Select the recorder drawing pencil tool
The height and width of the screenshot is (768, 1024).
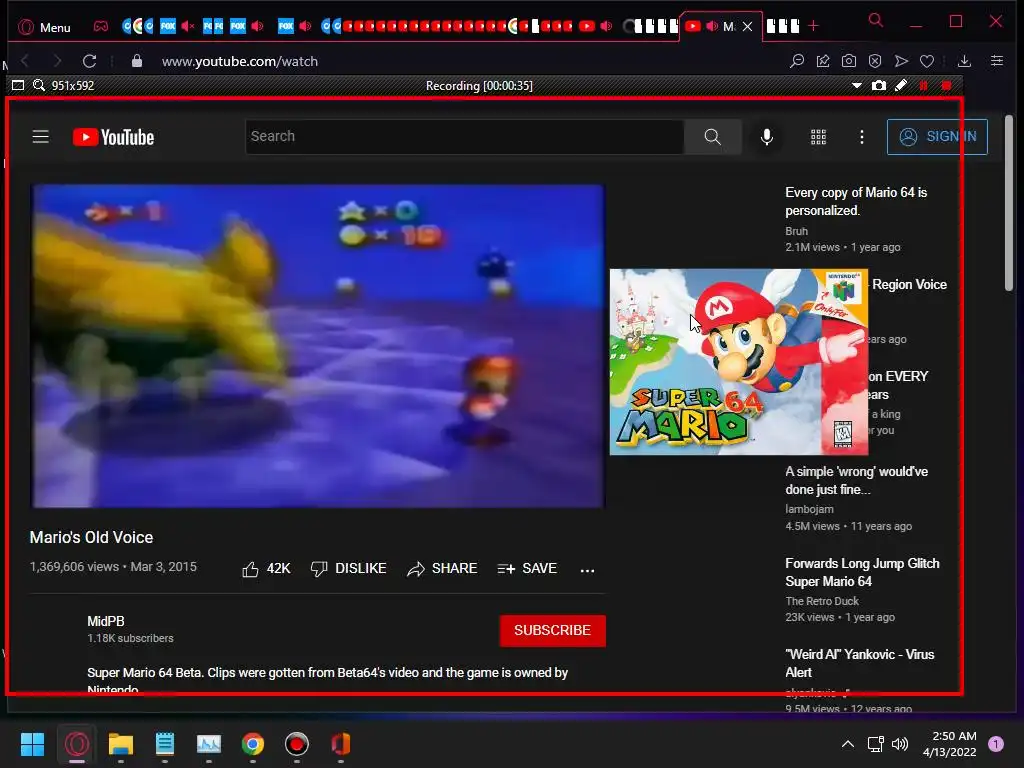(x=901, y=85)
